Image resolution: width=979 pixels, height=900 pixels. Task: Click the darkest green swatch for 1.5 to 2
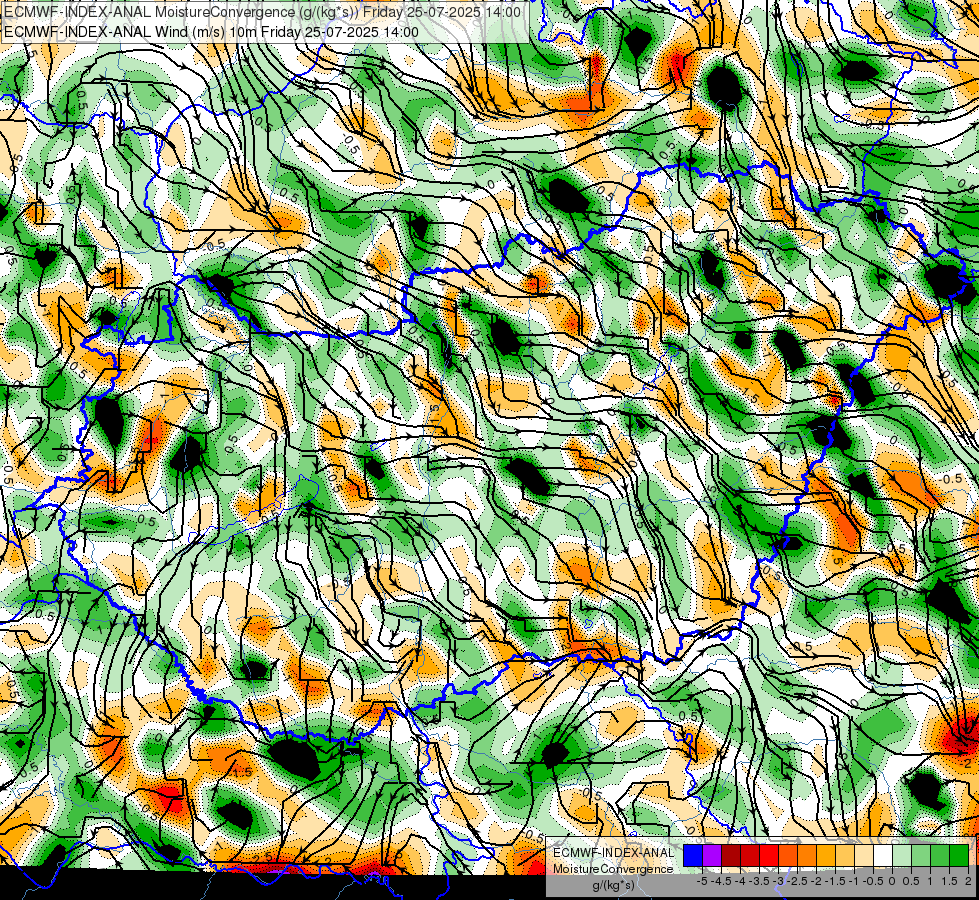click(959, 856)
